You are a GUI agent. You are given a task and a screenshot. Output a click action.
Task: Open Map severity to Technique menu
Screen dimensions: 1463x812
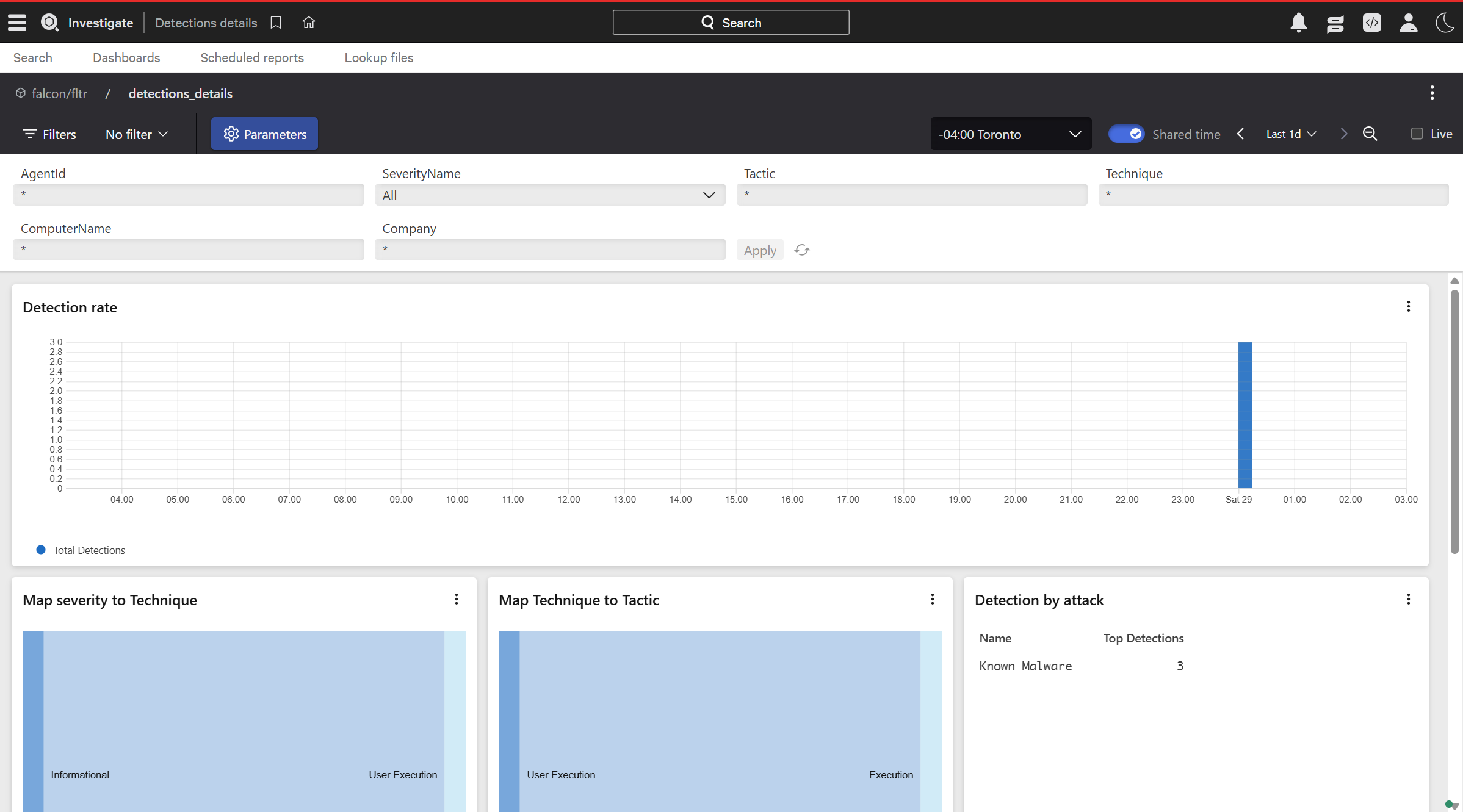coord(457,599)
